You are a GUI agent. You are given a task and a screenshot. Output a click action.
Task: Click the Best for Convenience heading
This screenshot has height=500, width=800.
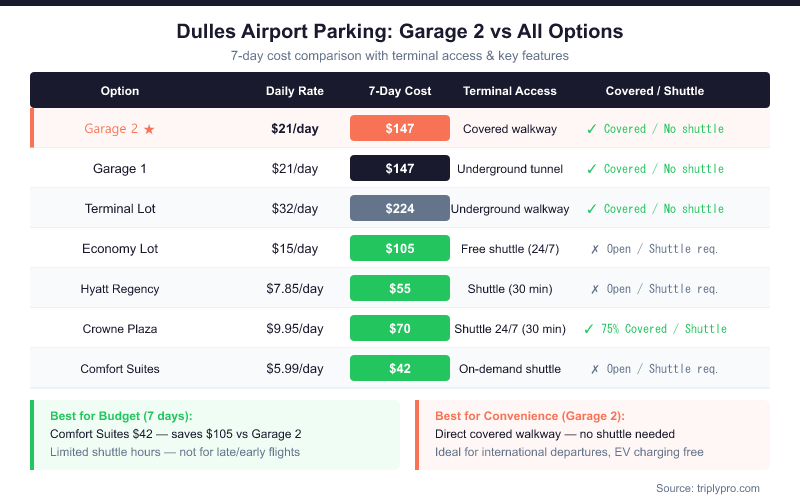point(529,415)
